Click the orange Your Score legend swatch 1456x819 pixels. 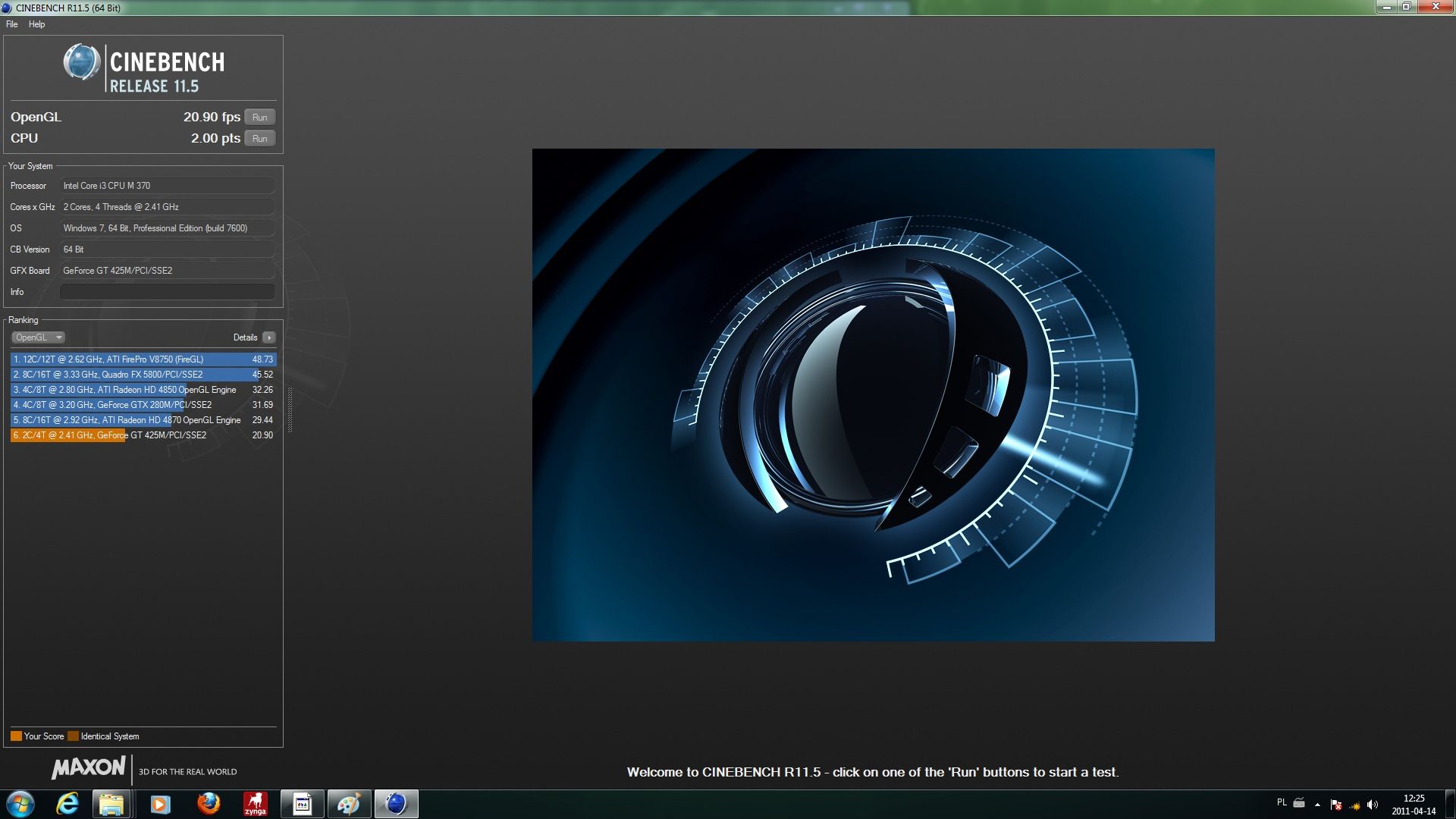(16, 736)
